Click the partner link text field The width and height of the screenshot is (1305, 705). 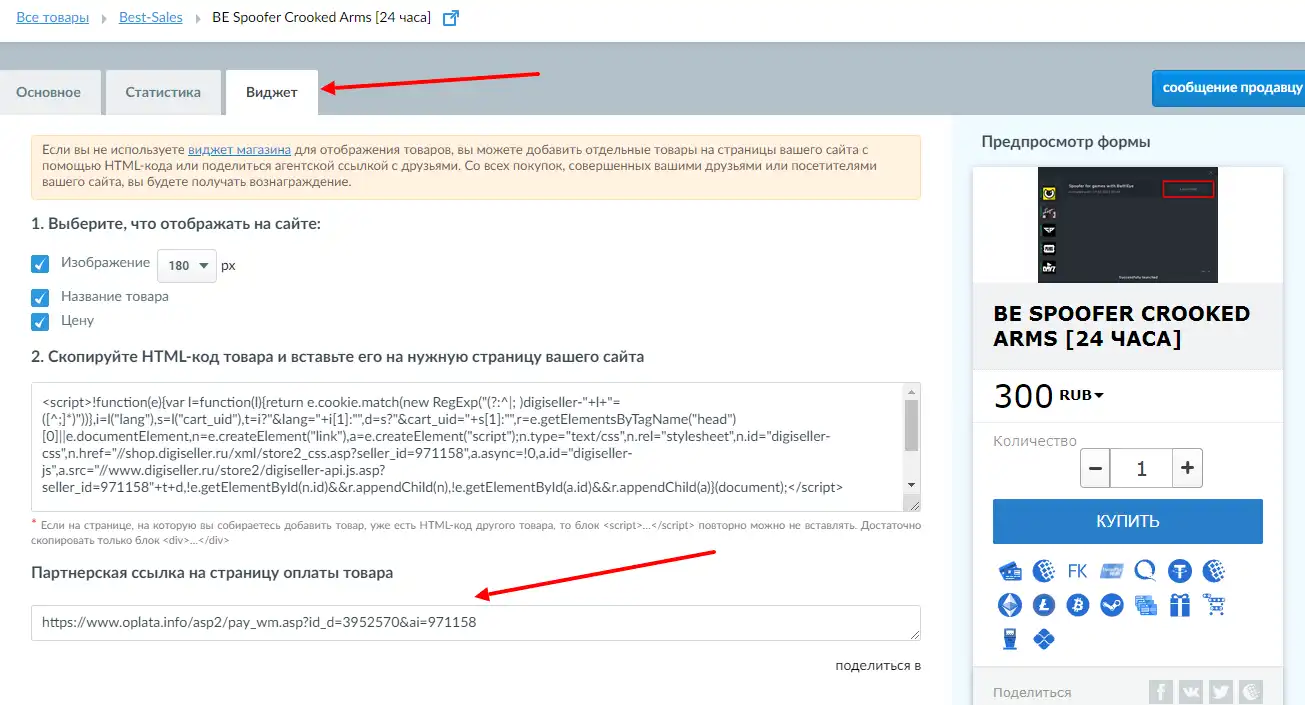point(476,622)
